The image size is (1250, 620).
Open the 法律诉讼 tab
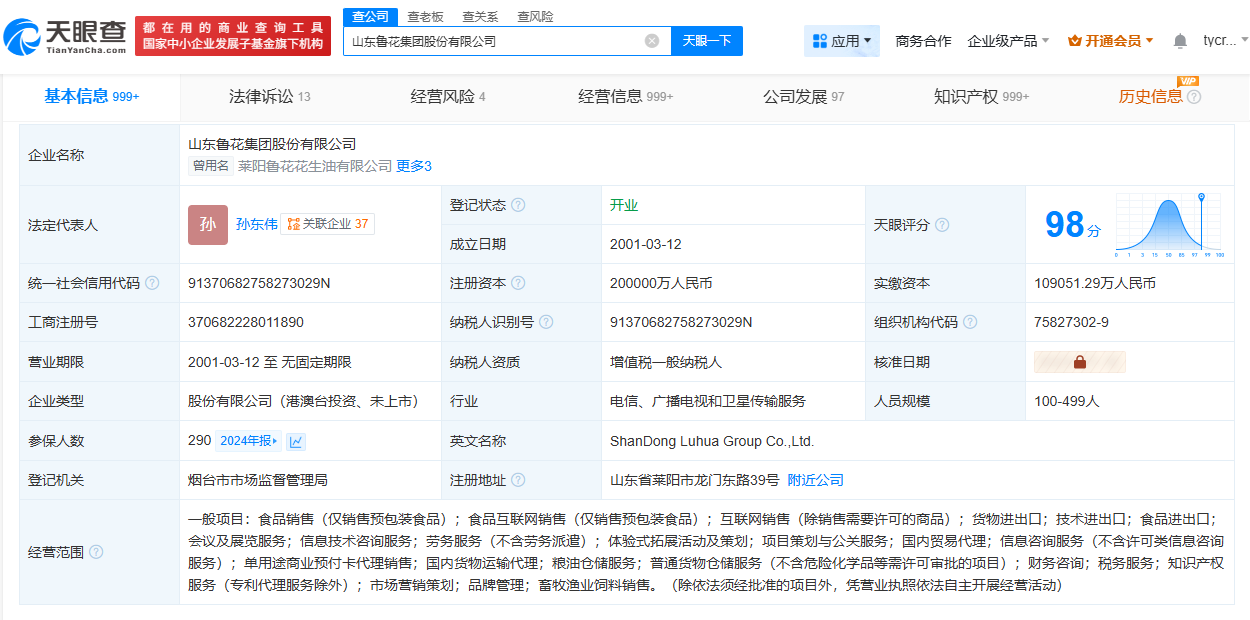[270, 97]
